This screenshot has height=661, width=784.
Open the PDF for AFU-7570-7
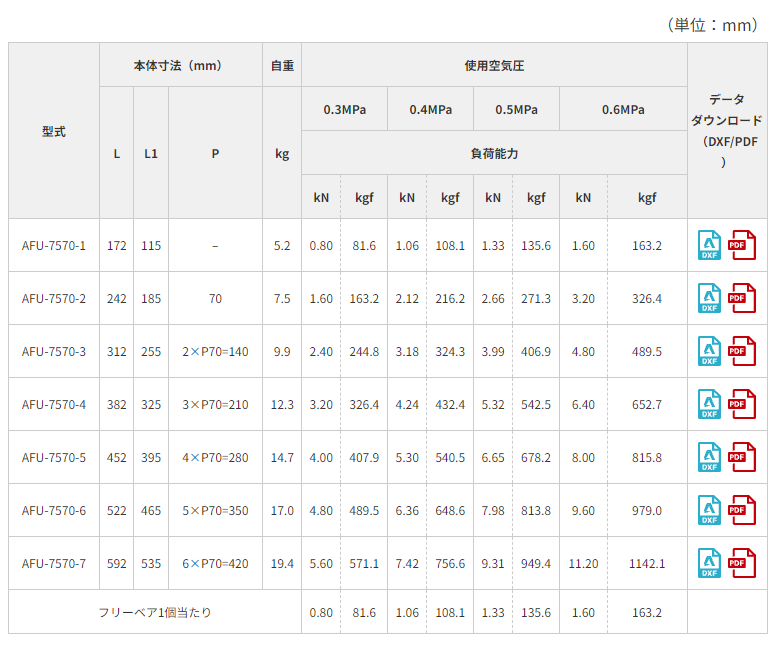click(x=742, y=563)
